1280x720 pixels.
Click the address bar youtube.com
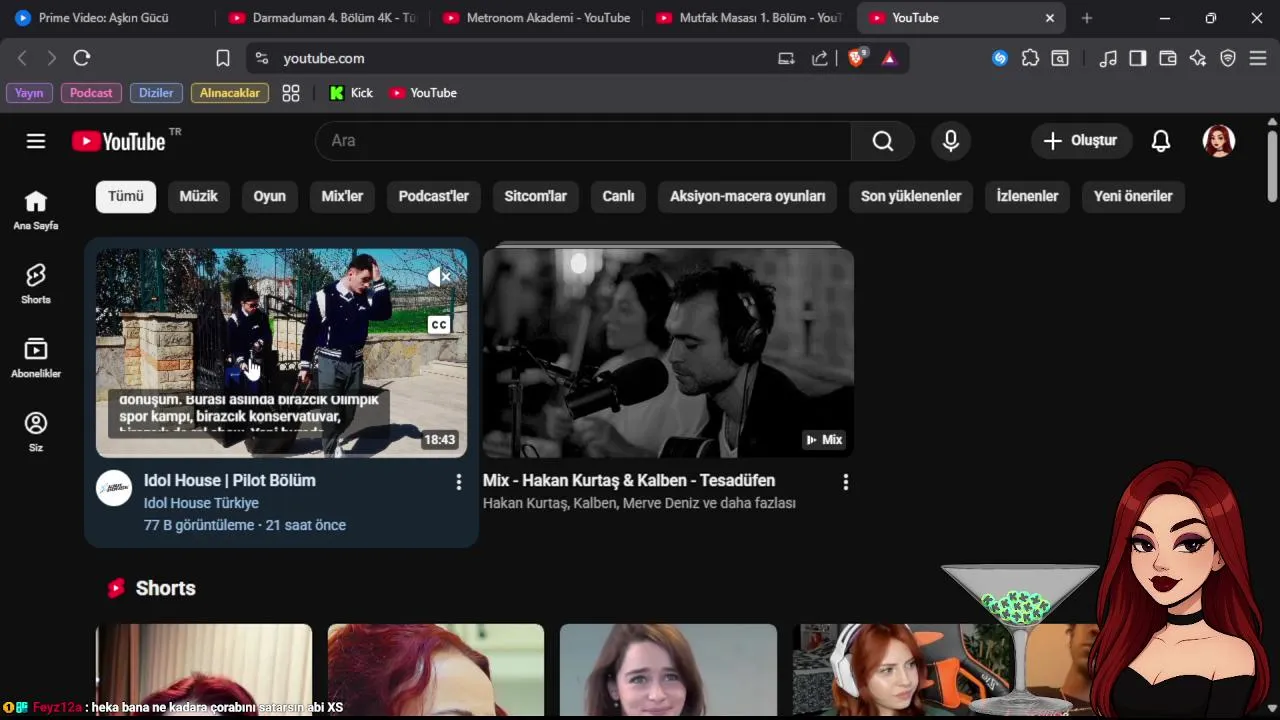323,58
